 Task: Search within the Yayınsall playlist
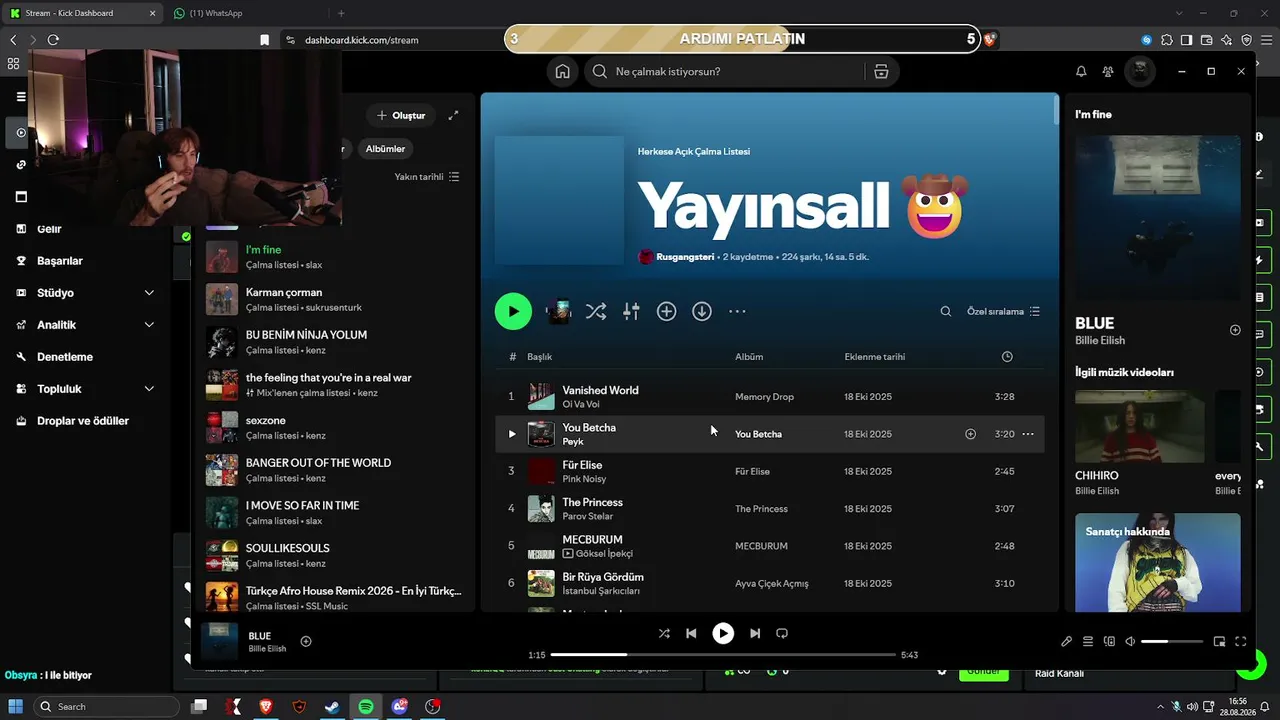pyautogui.click(x=946, y=311)
